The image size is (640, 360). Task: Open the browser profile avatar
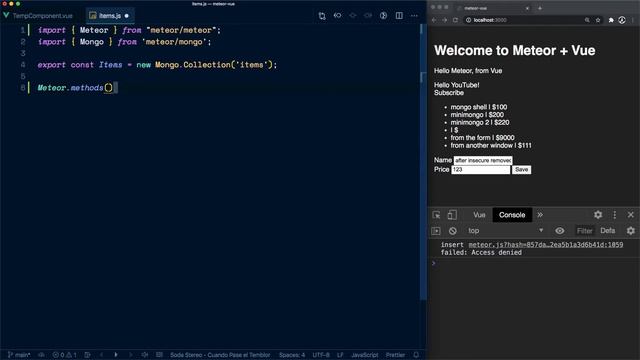tap(622, 20)
